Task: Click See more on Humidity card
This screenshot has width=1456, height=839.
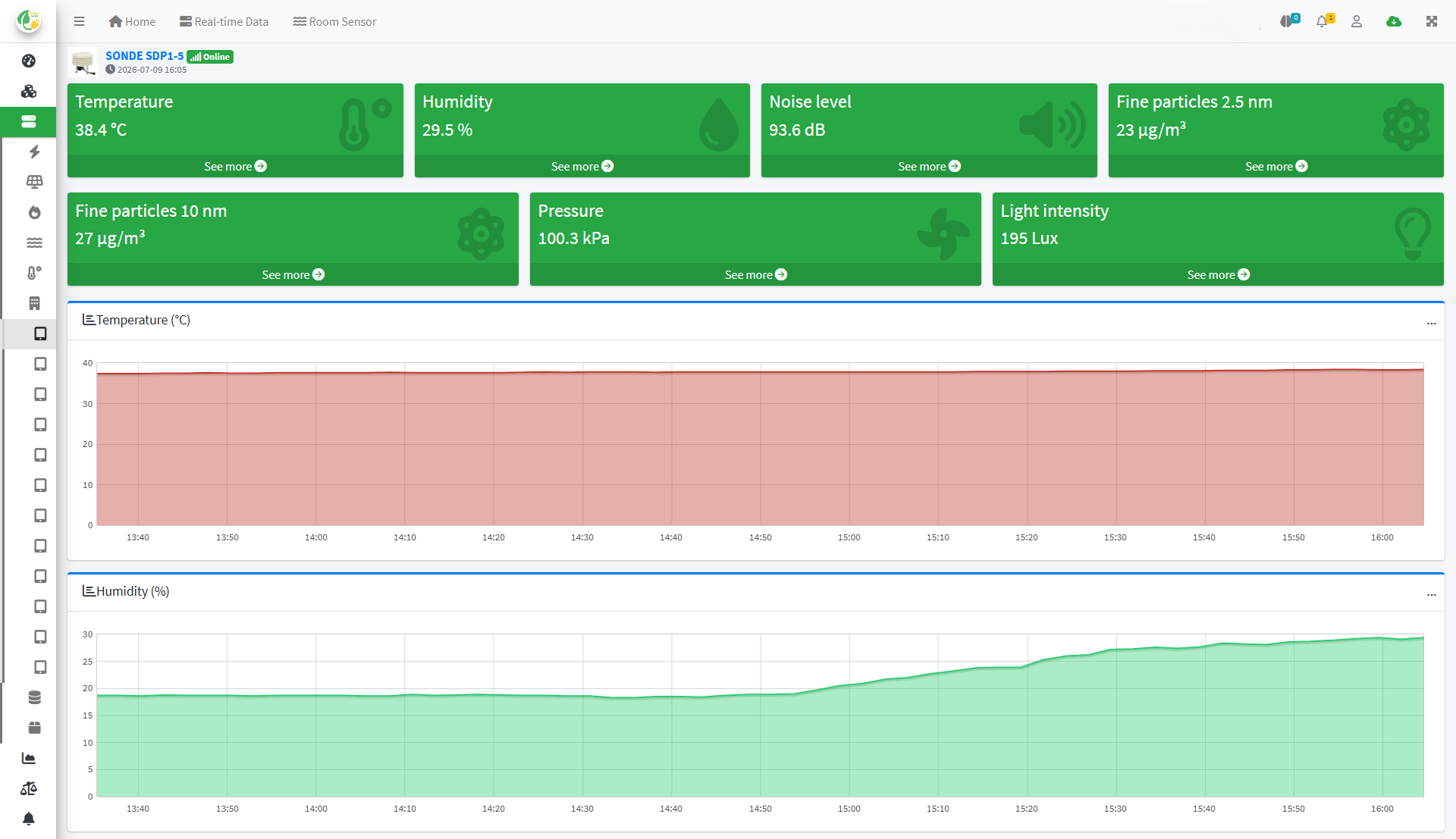Action: pyautogui.click(x=582, y=166)
